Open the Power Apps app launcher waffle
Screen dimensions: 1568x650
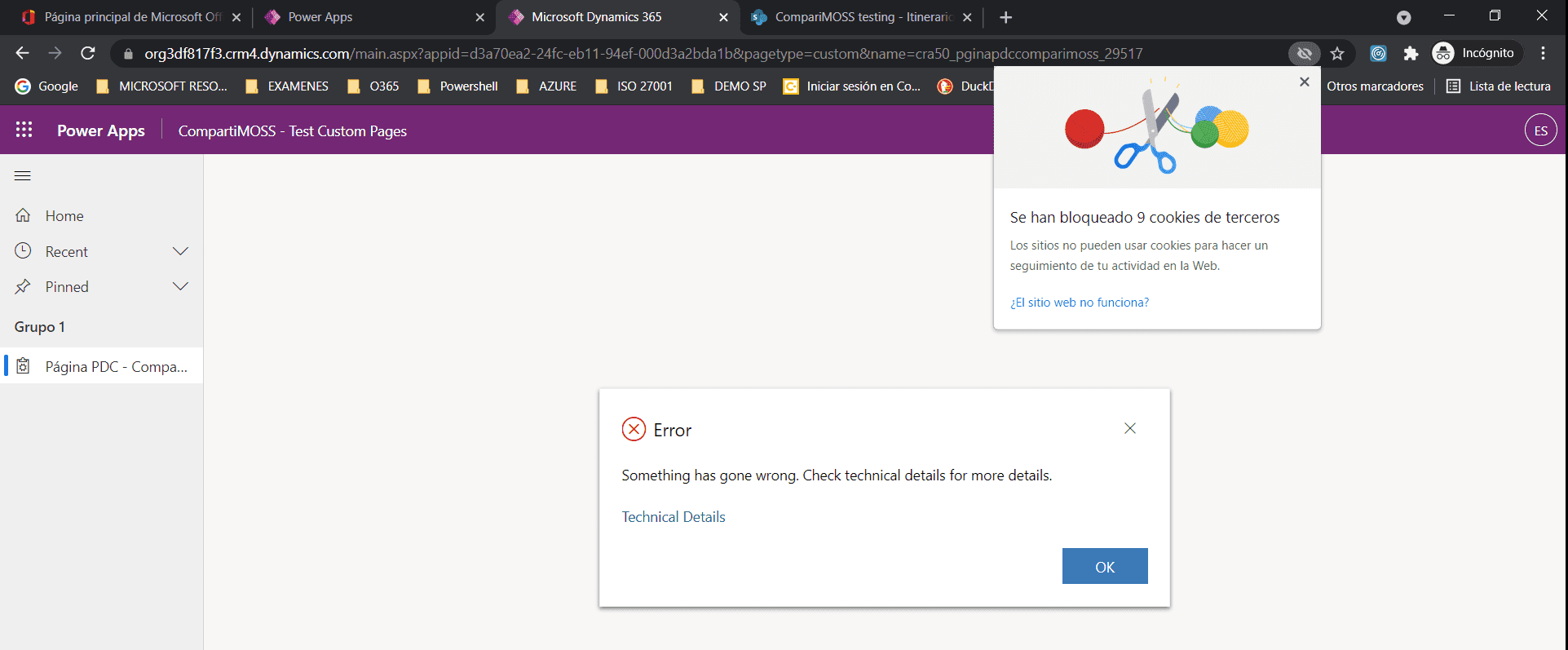point(24,130)
